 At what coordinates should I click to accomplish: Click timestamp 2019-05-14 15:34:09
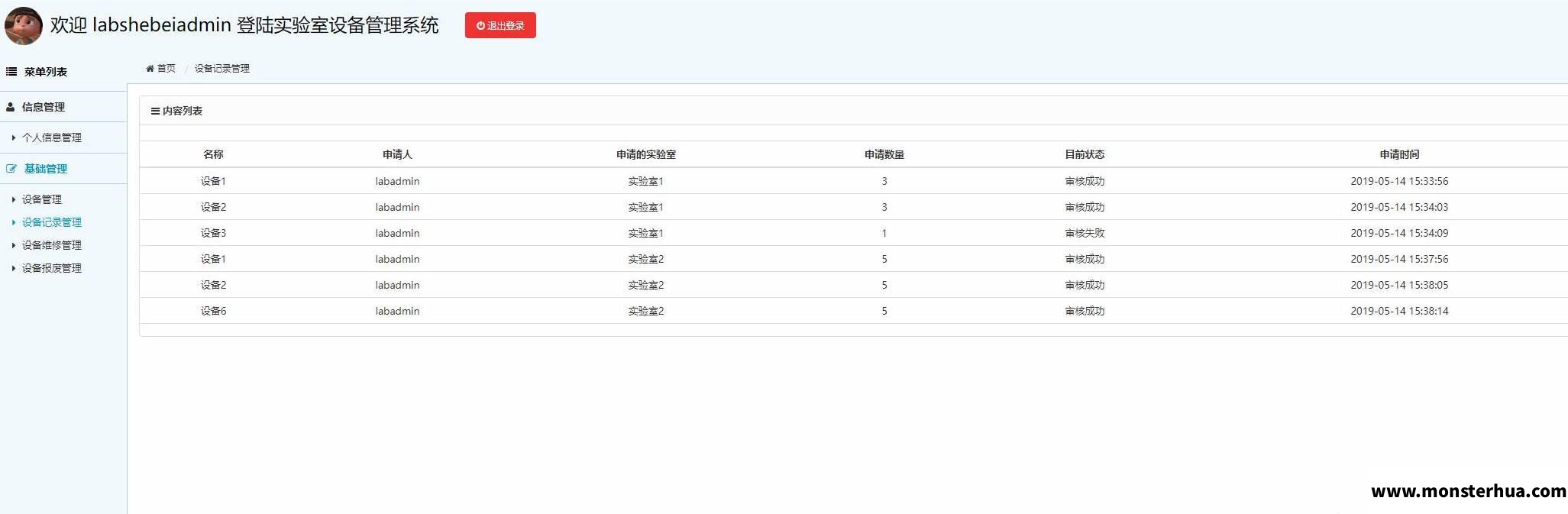[1399, 233]
